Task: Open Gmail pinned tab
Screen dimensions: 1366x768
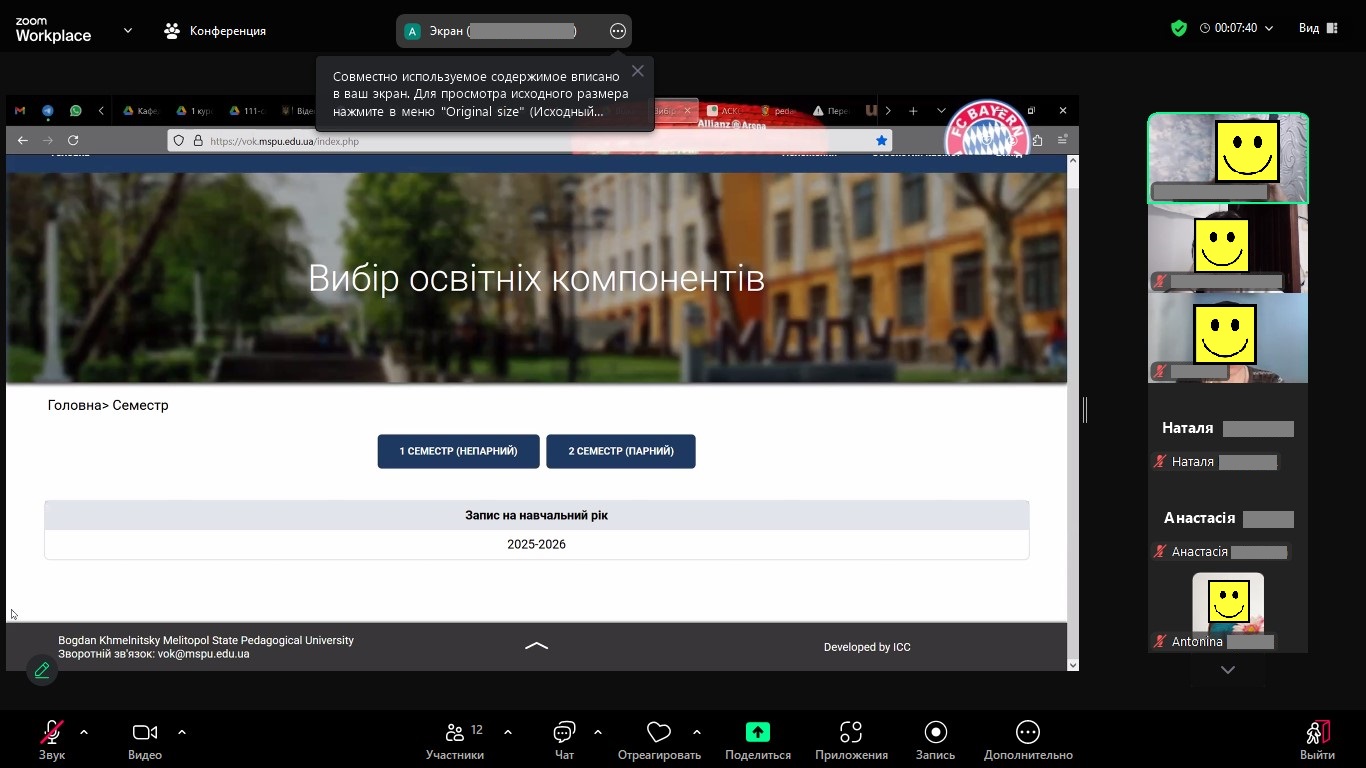Action: [21, 111]
